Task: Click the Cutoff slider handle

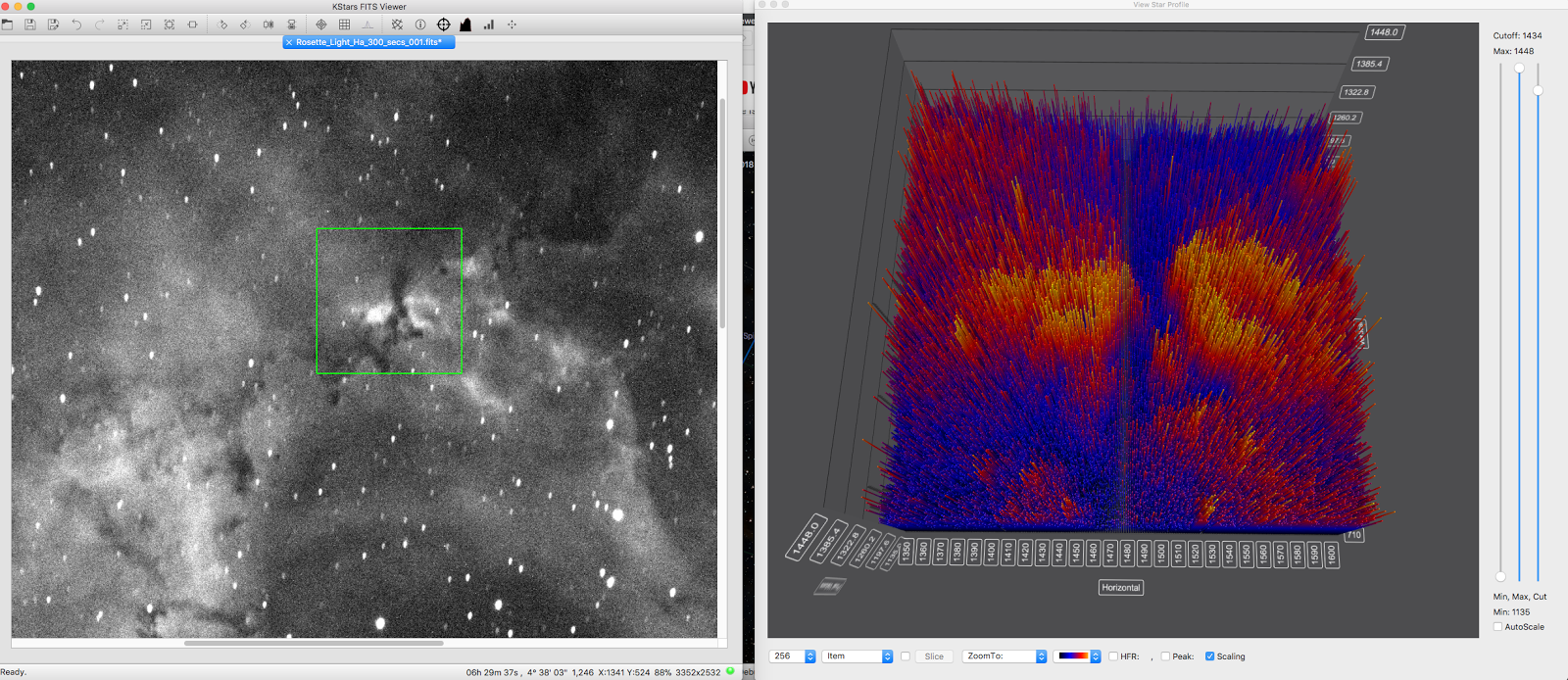Action: (x=1538, y=90)
